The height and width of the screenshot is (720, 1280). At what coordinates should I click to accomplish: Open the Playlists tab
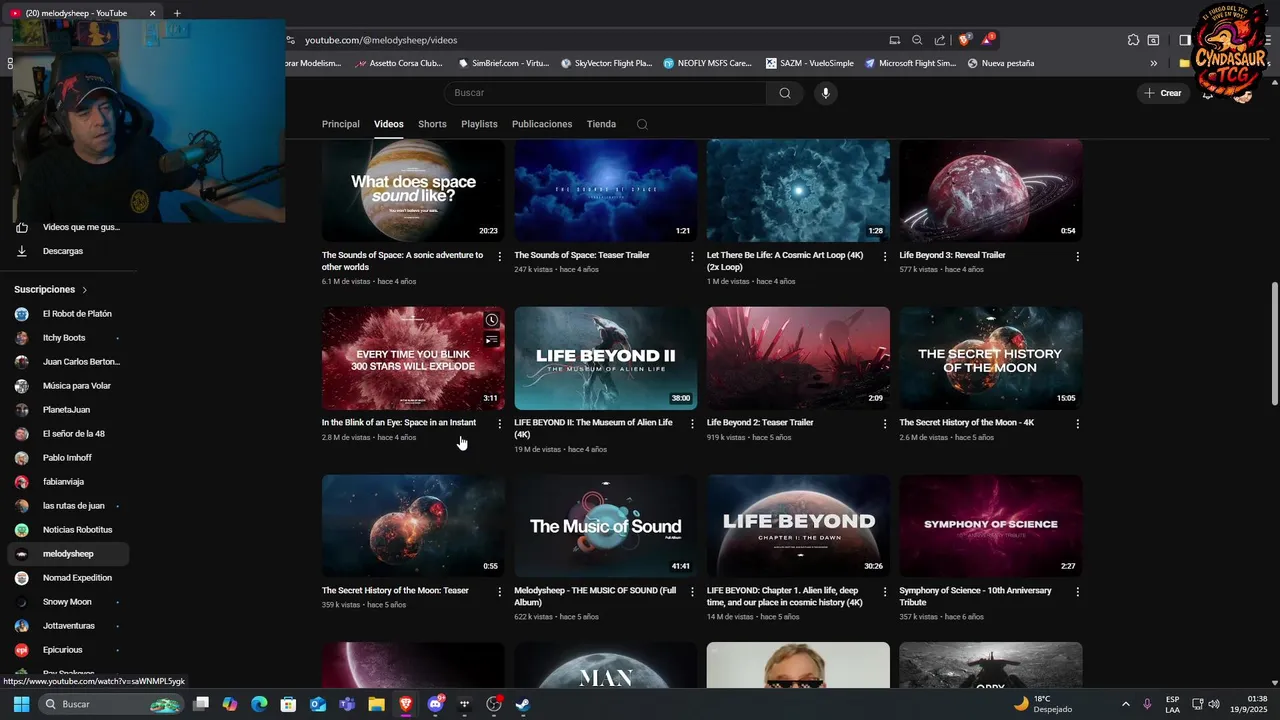(479, 125)
